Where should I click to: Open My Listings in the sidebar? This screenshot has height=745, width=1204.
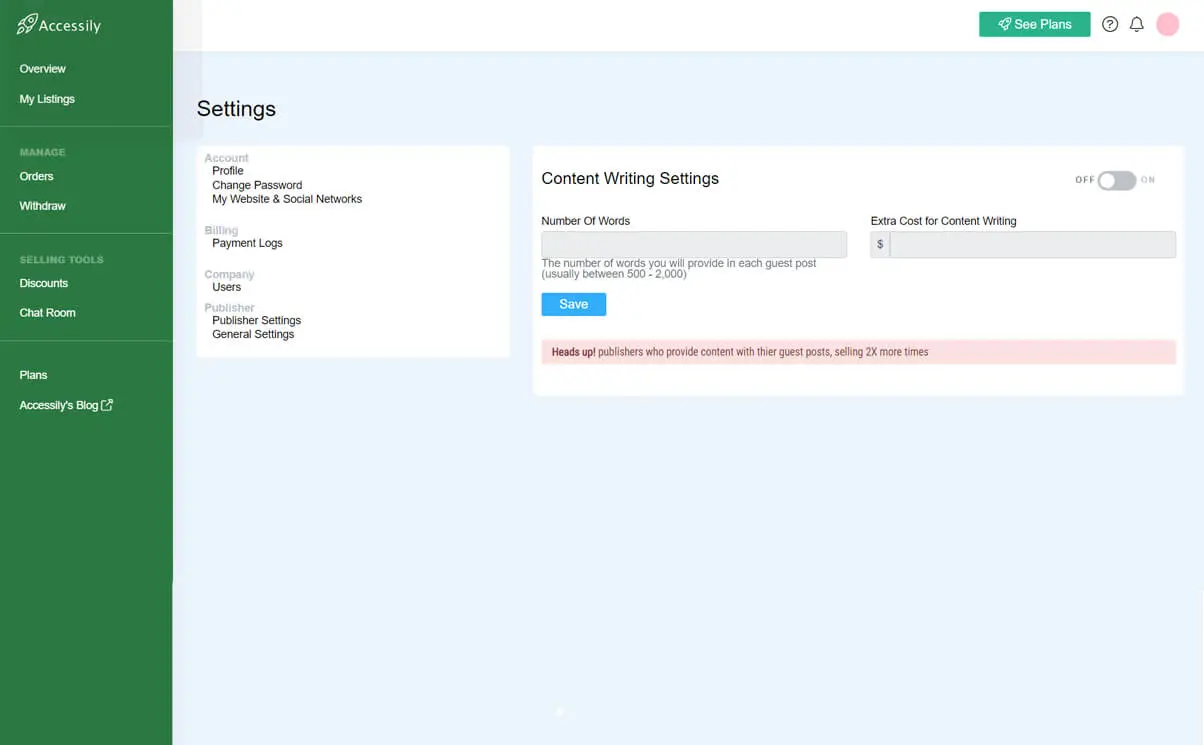pos(47,99)
